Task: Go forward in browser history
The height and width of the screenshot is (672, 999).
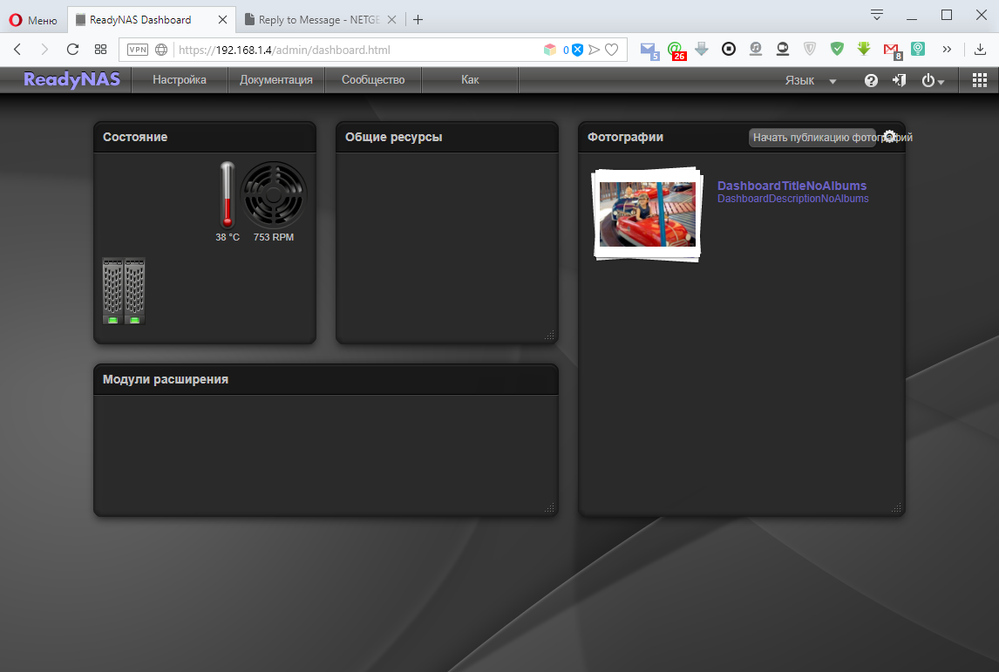Action: tap(44, 50)
